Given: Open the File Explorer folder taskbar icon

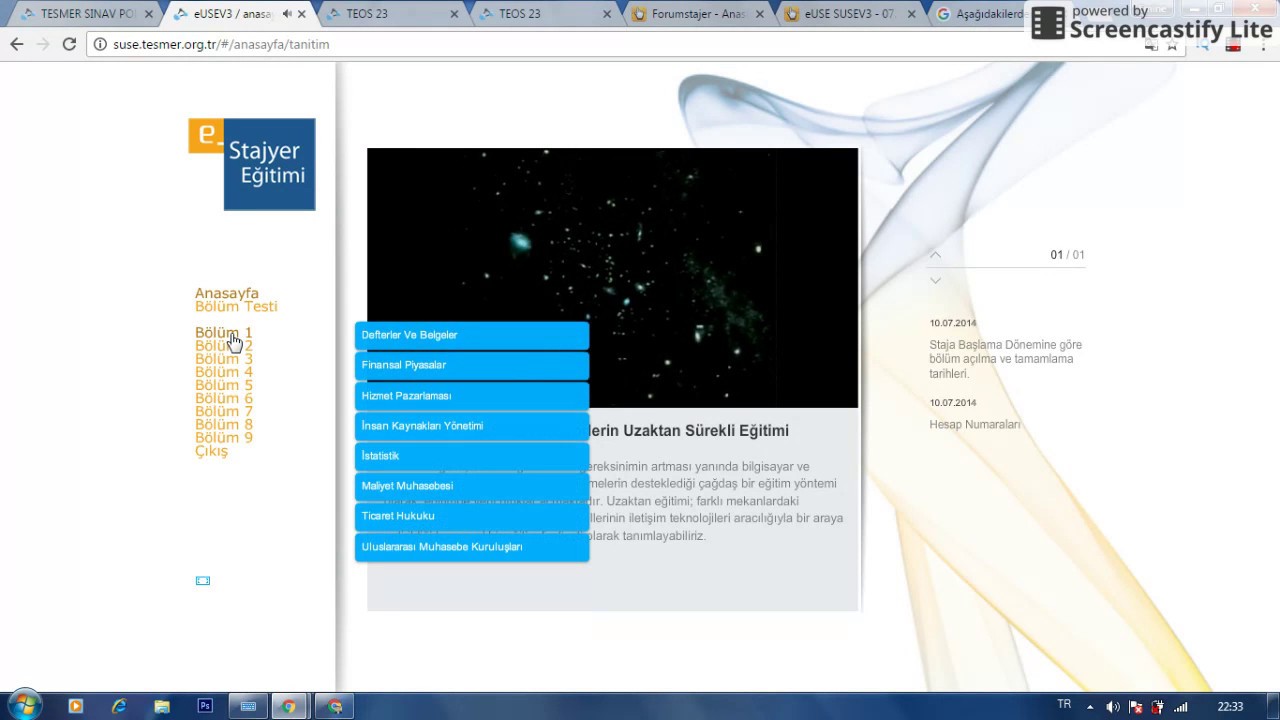Looking at the screenshot, I should coord(162,706).
